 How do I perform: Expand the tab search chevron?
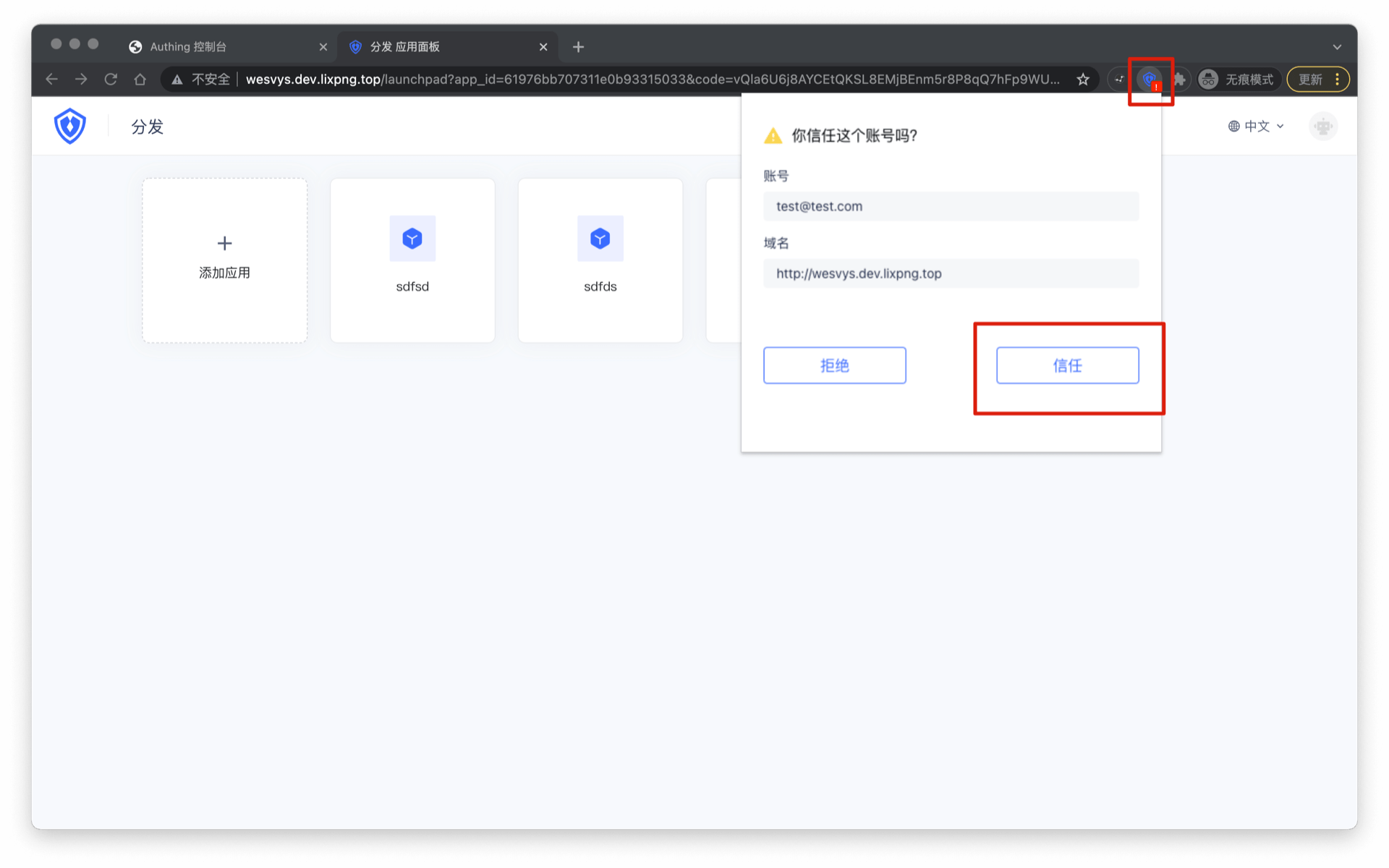coord(1337,47)
